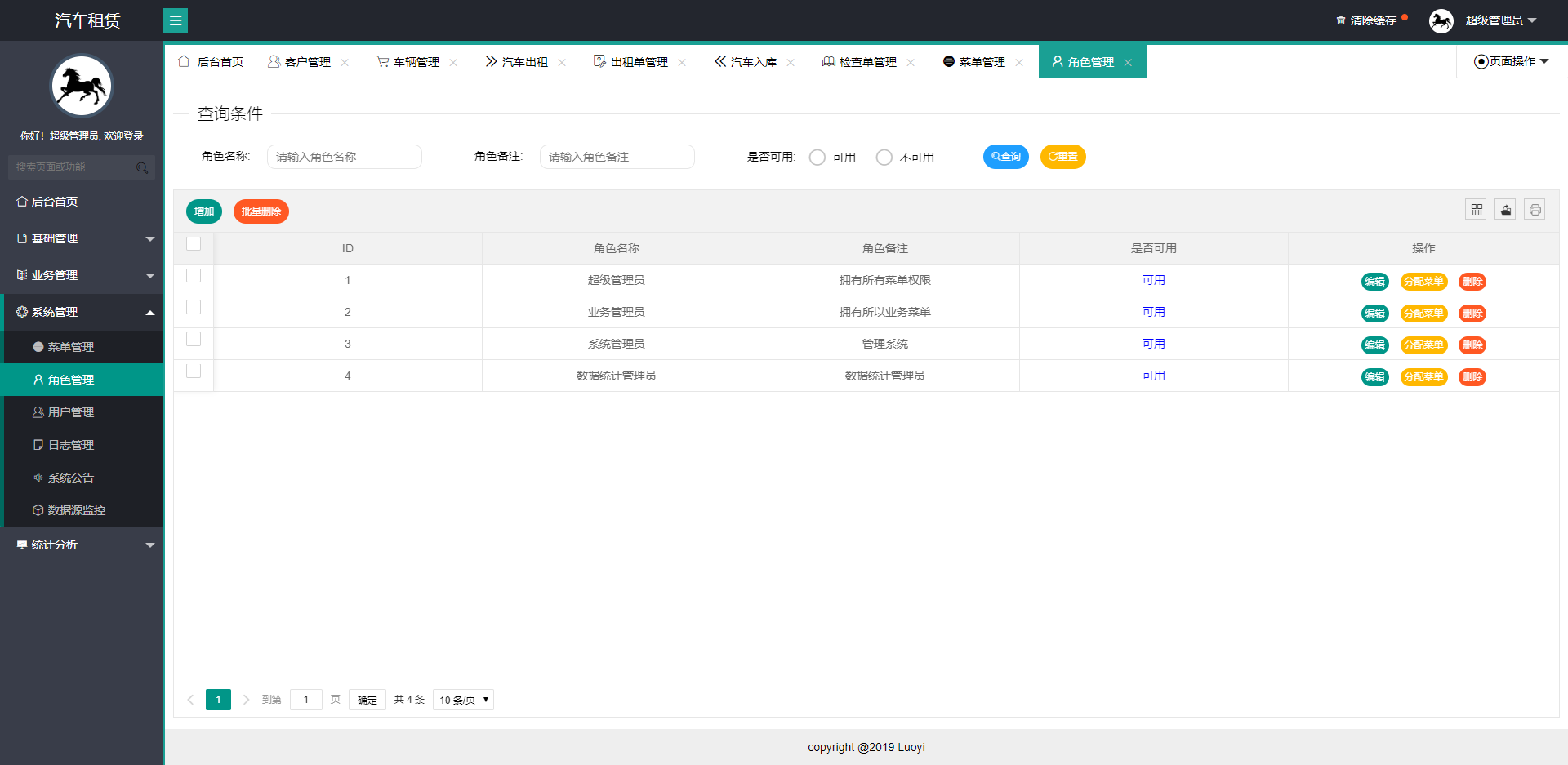This screenshot has width=1568, height=765.
Task: Expand 统计分析 sidebar menu
Action: (82, 545)
